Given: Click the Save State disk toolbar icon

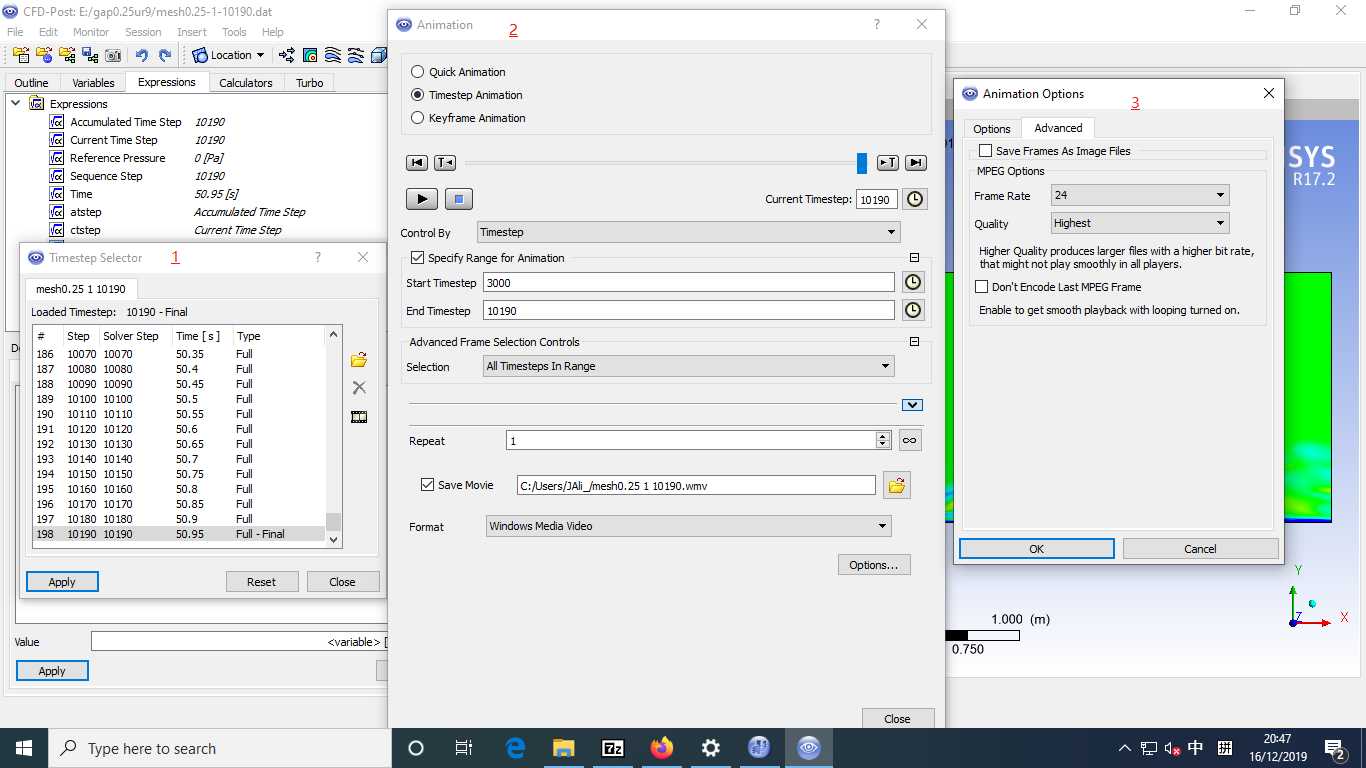Looking at the screenshot, I should point(89,55).
